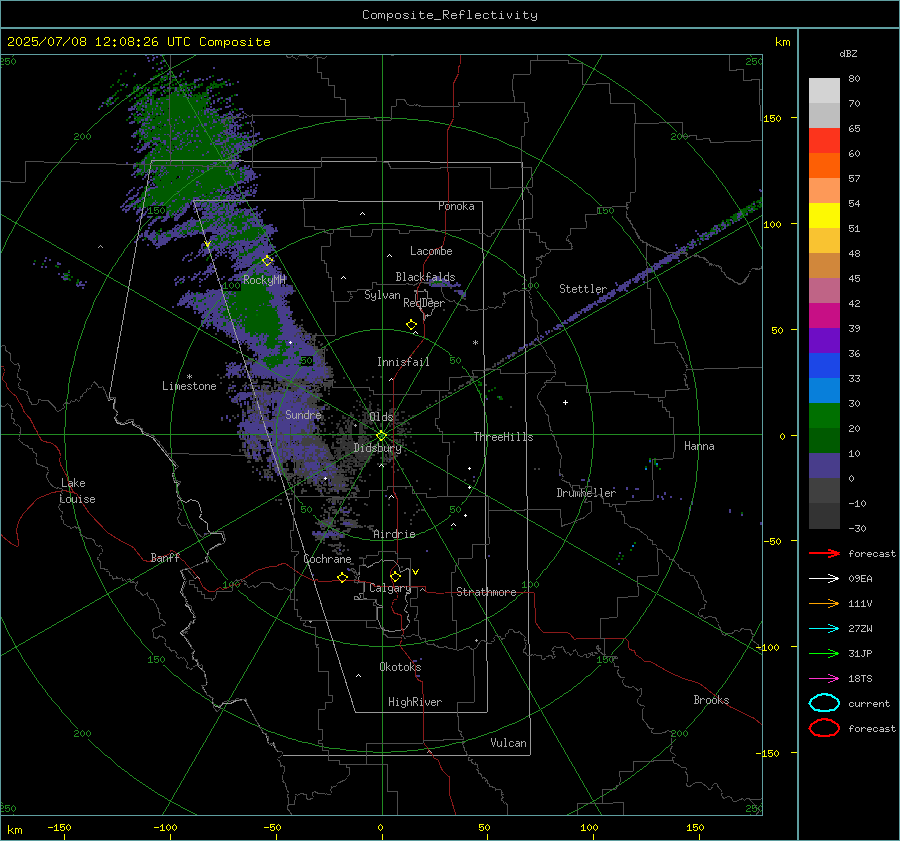900x841 pixels.
Task: Click the Ponoka city label
Action: point(456,206)
